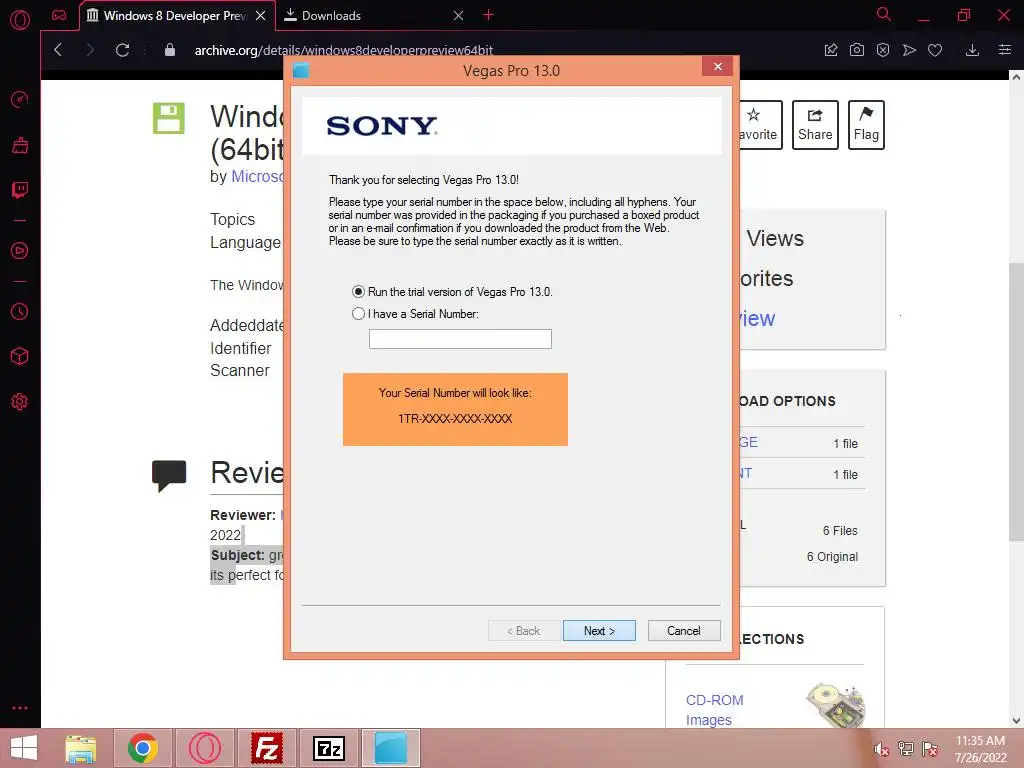Open browser downloads panel icon
Screen dimensions: 1024x768
(x=972, y=50)
